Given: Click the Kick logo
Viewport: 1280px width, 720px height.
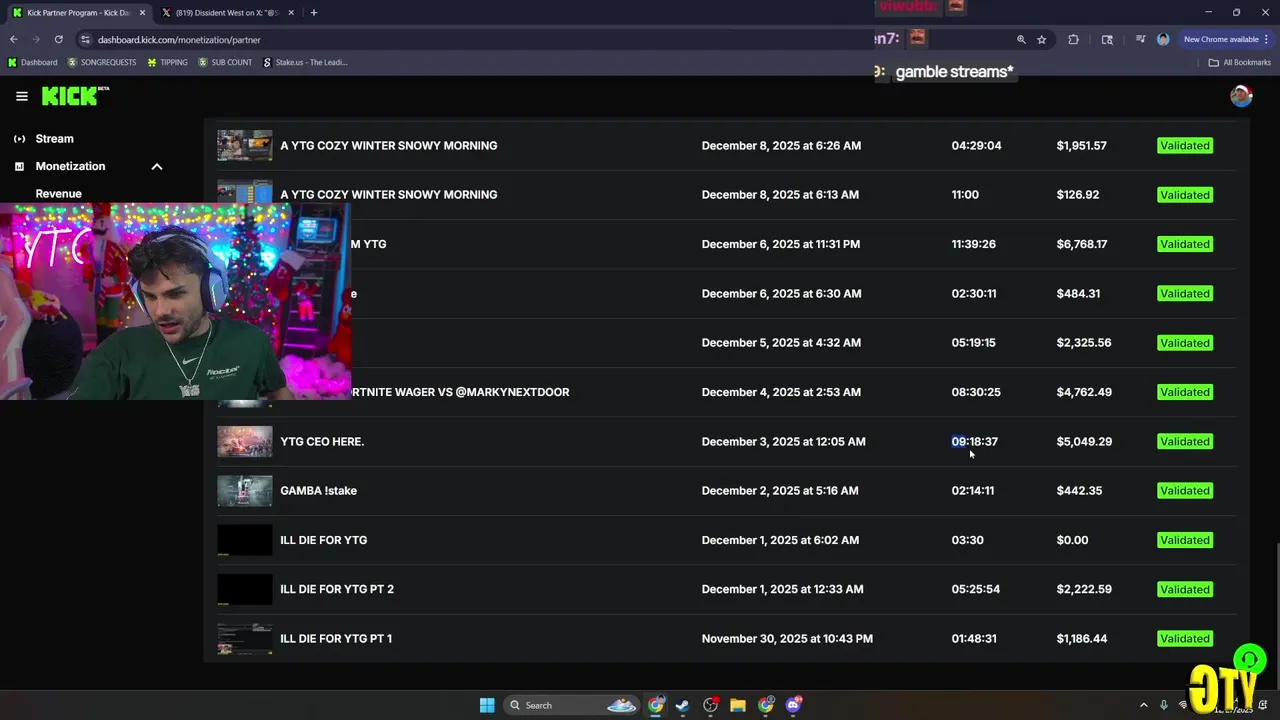Looking at the screenshot, I should 75,96.
